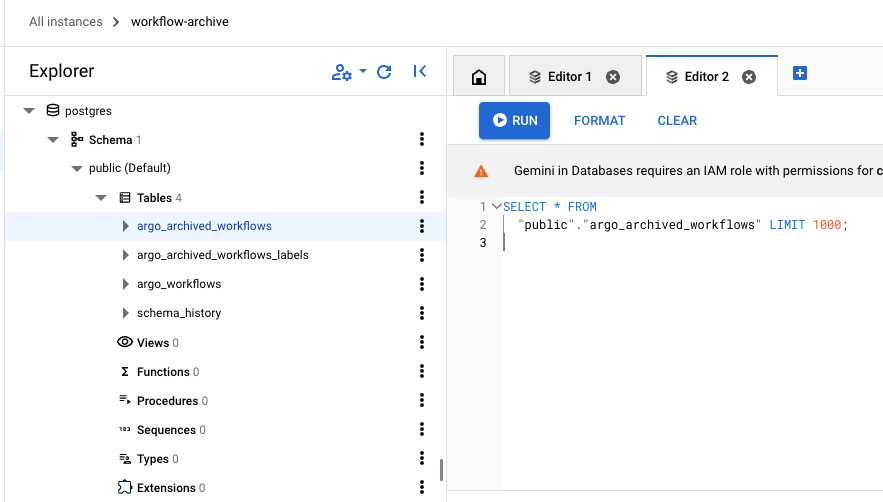Screen dimensions: 883x502
Task: Collapse the Explorer panel
Action: point(420,71)
